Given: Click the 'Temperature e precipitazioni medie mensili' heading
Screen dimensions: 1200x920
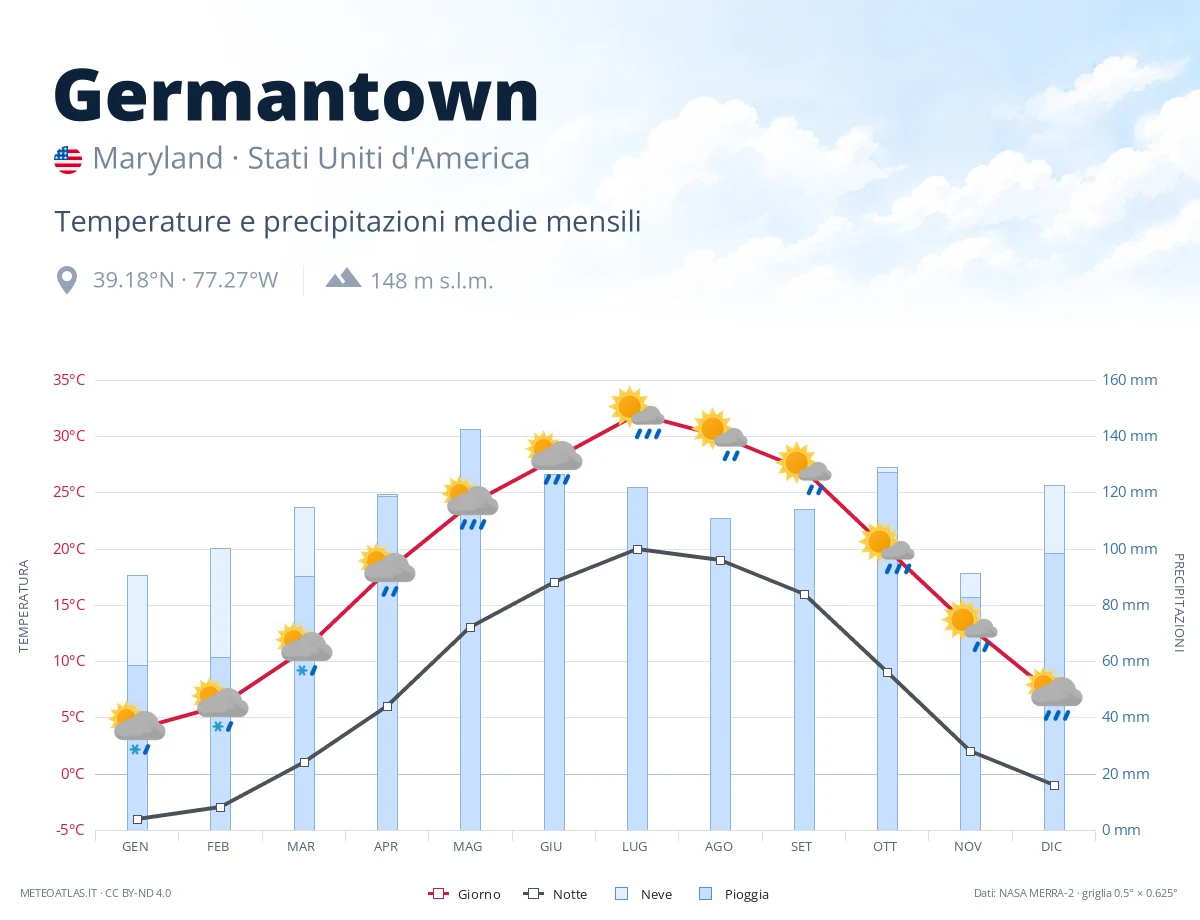Looking at the screenshot, I should tap(347, 222).
